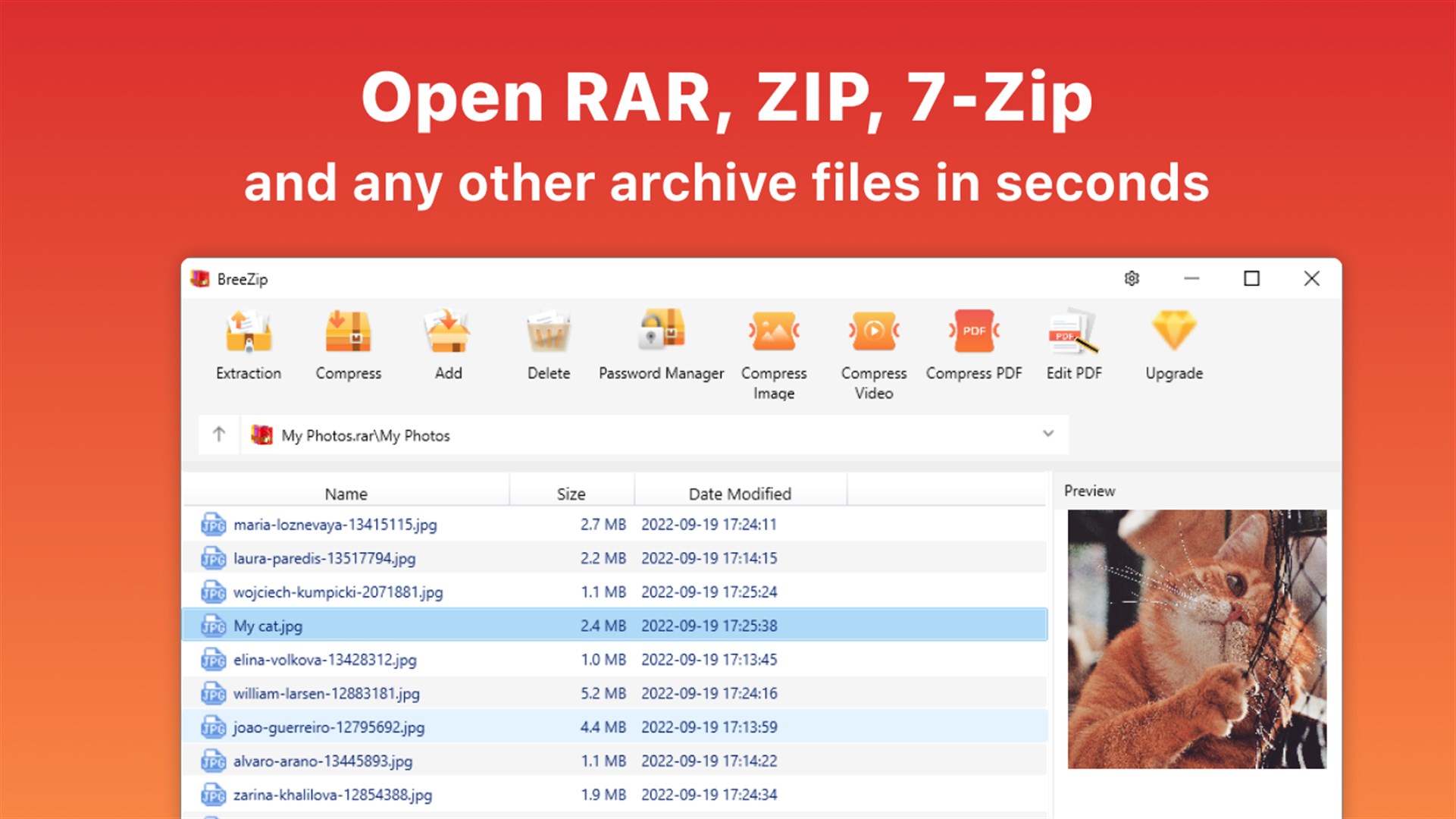Sort files by the Size column

click(571, 493)
